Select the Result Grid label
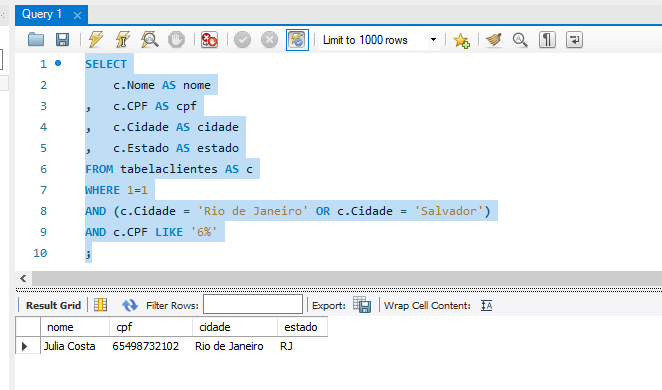662x390 pixels. 53,306
